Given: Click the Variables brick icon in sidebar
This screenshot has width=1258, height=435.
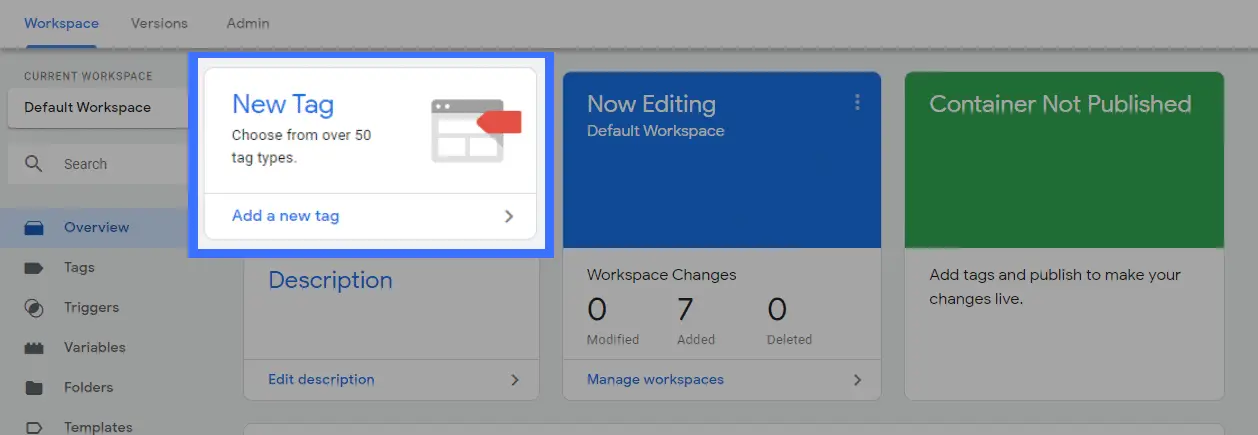Looking at the screenshot, I should click(34, 348).
